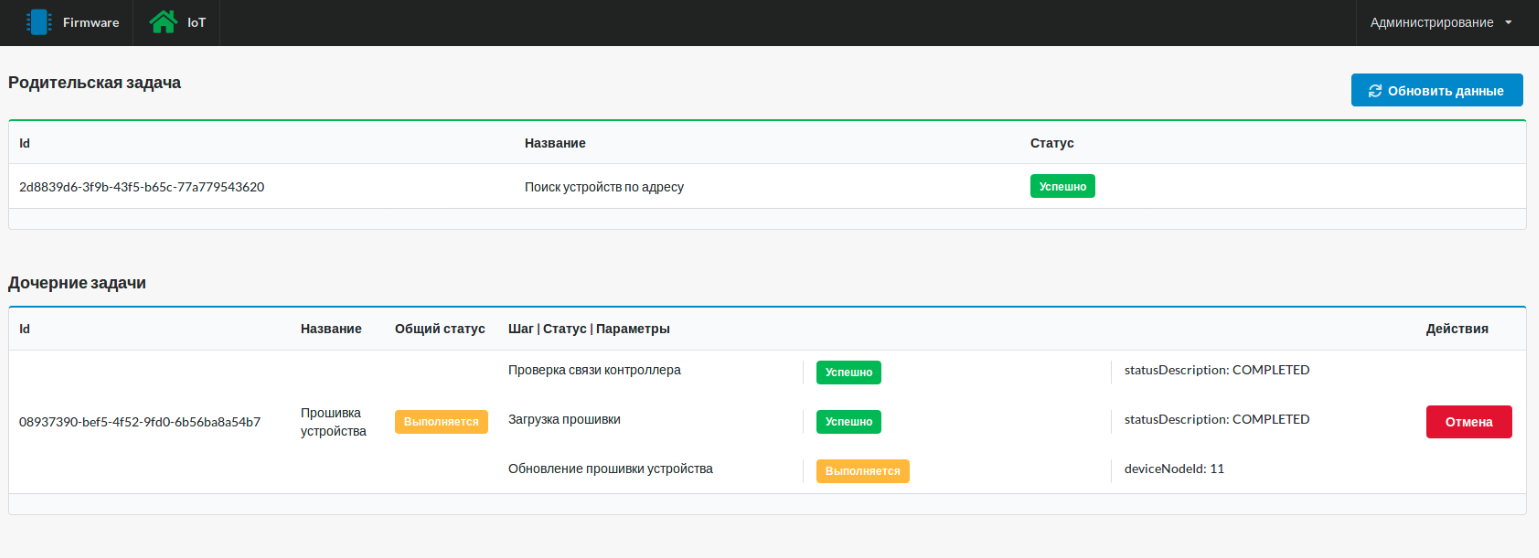Click Успешно badge for Проверка связи контроллера
The width and height of the screenshot is (1539, 558).
(x=848, y=372)
